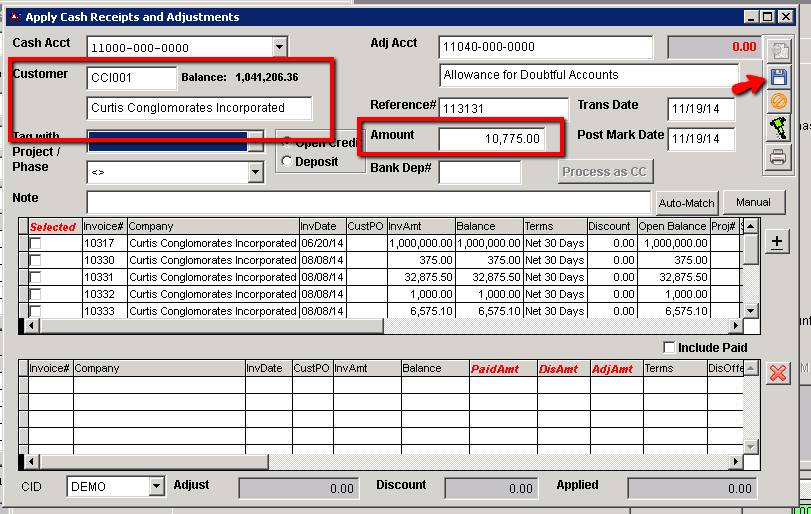Click the blue floppy disk save icon
The image size is (811, 514).
tap(777, 77)
